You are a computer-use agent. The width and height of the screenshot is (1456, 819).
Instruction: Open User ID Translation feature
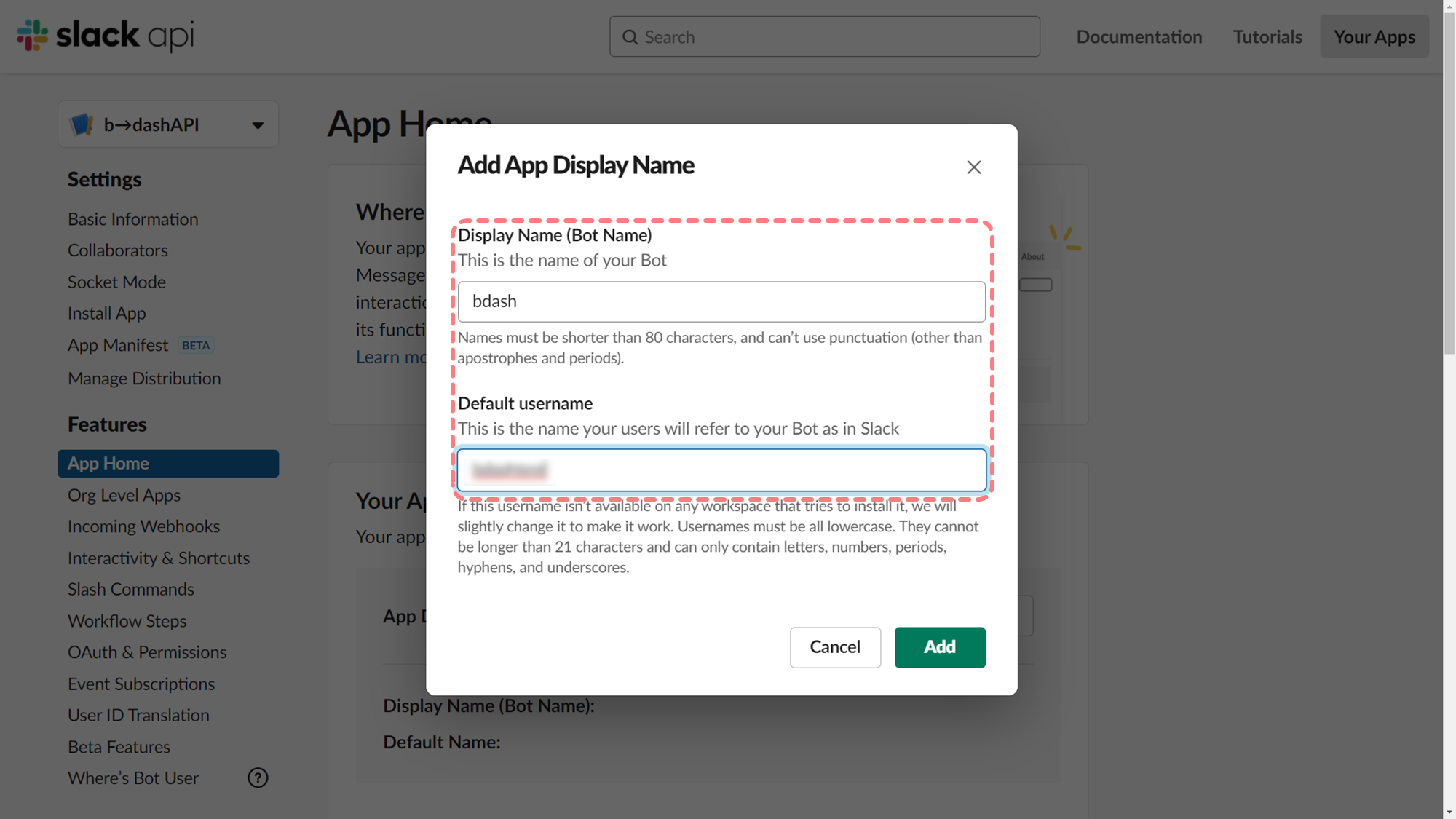tap(138, 715)
